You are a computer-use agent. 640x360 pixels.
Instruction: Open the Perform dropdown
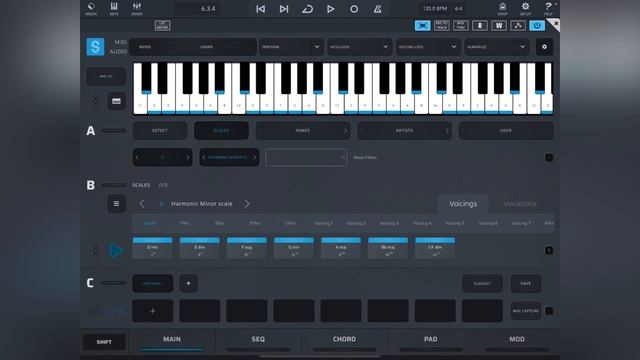[291, 47]
